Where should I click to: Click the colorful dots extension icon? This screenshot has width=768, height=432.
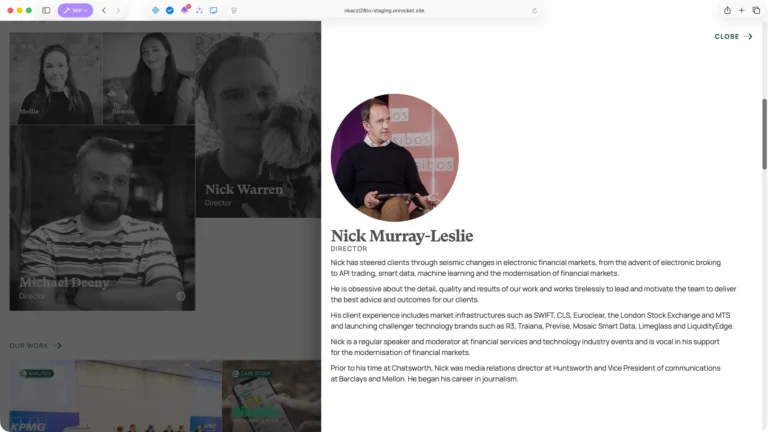coord(199,10)
